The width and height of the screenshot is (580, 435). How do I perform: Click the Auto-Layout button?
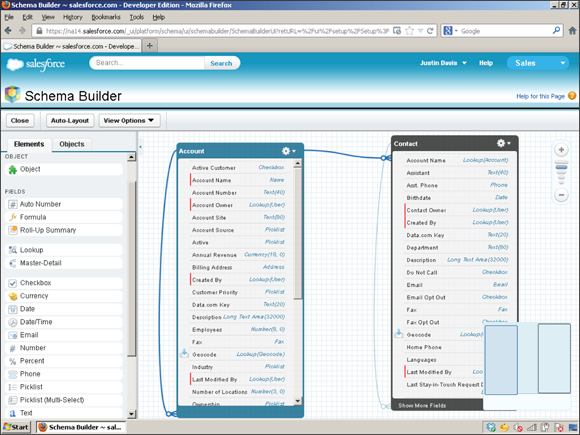pos(70,121)
